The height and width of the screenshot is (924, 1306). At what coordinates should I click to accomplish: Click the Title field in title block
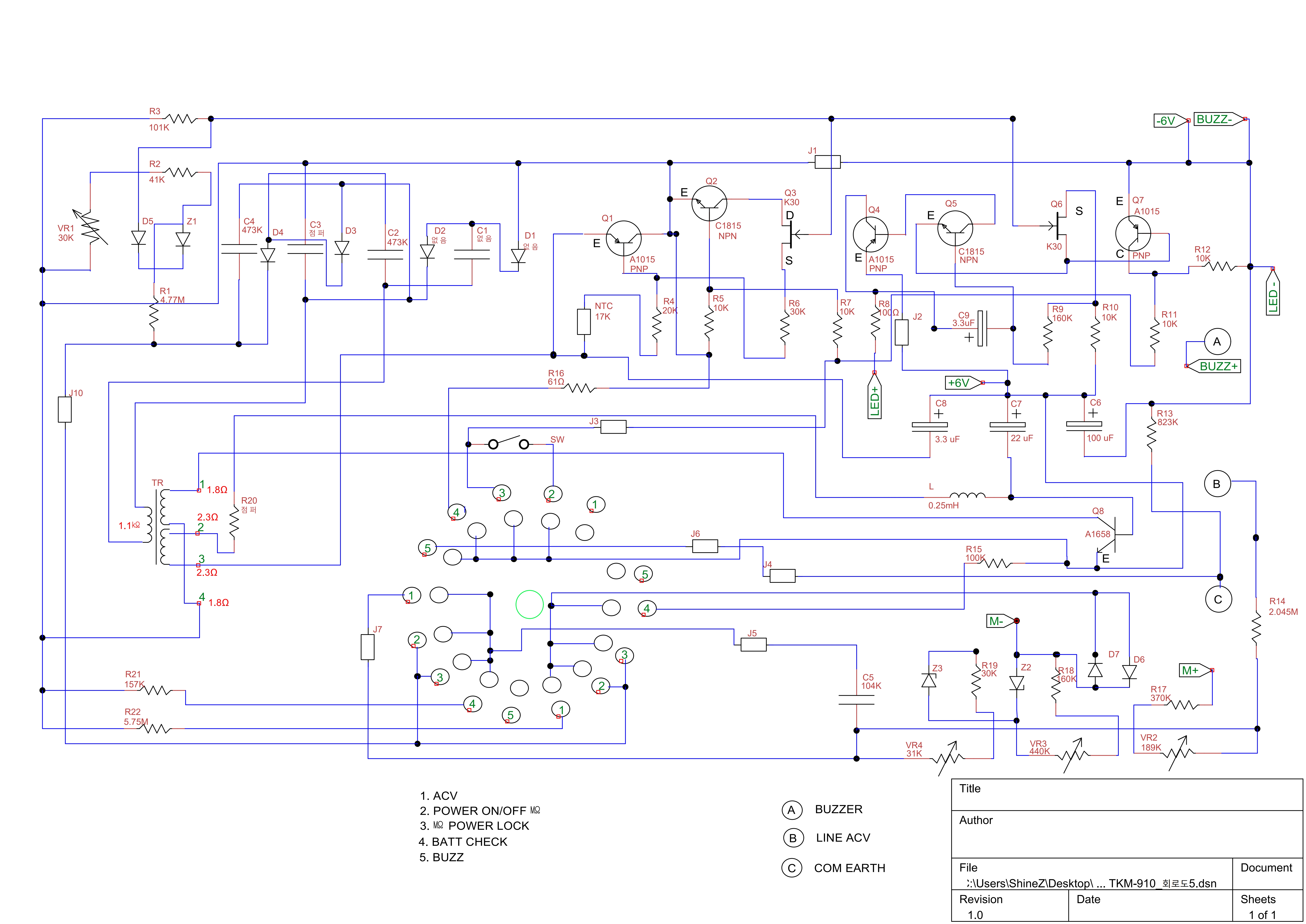(1127, 795)
